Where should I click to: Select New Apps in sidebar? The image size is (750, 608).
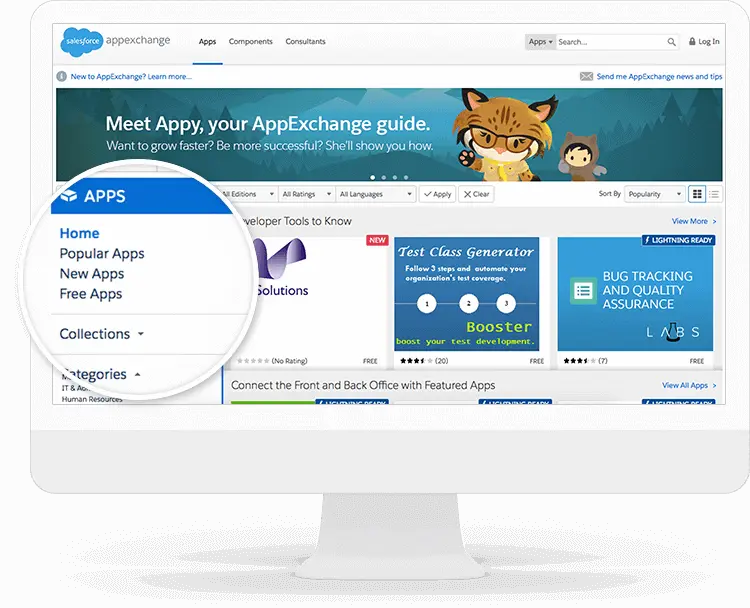point(92,274)
